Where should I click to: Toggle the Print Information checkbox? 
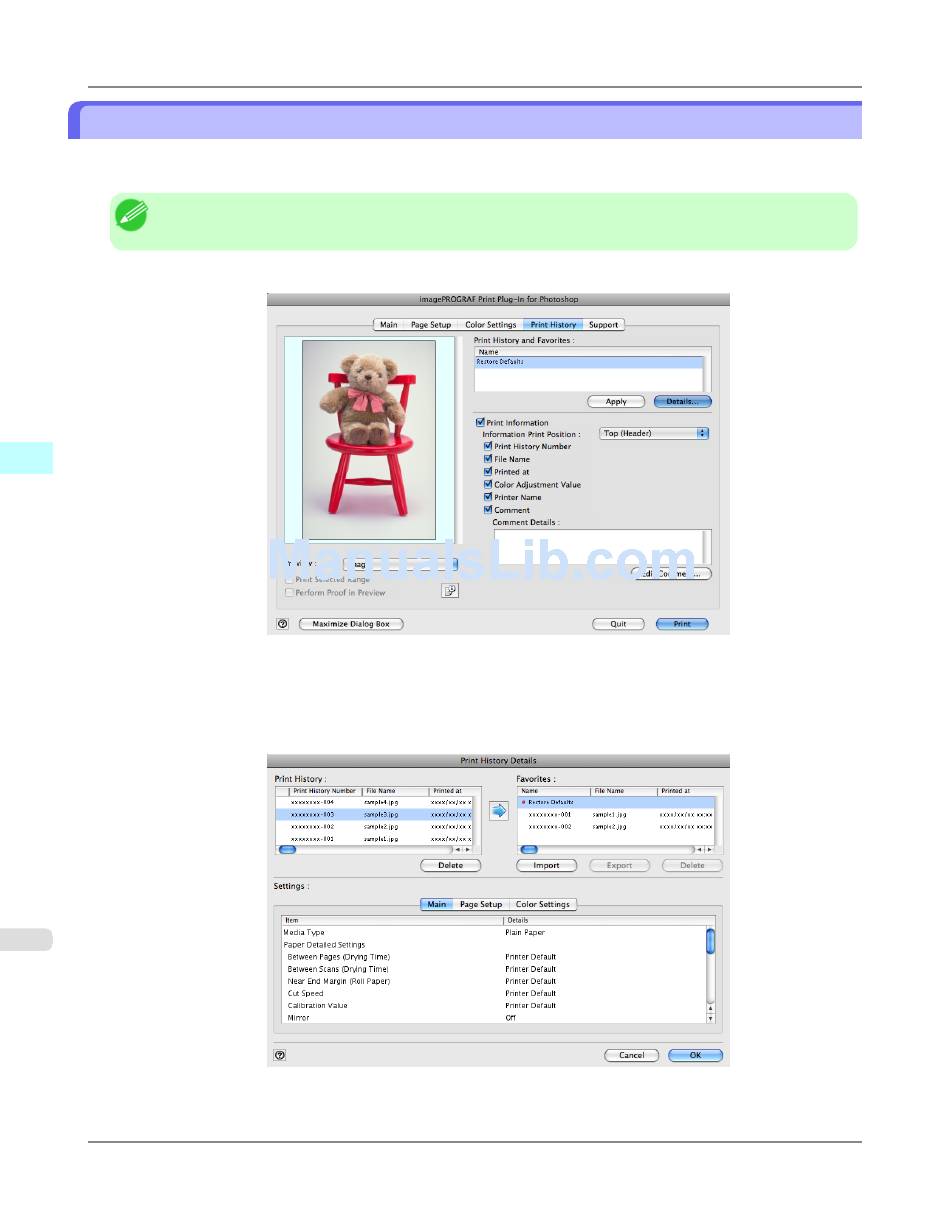click(480, 423)
